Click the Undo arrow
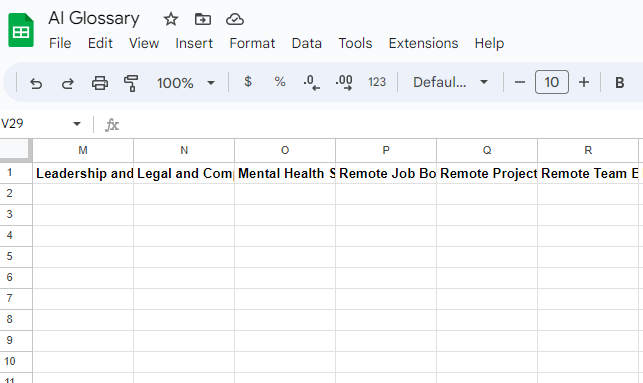 coord(36,83)
